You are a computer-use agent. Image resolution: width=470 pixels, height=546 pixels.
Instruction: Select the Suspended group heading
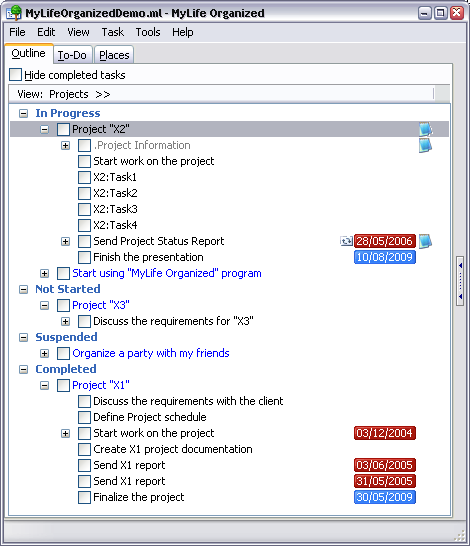coord(66,337)
